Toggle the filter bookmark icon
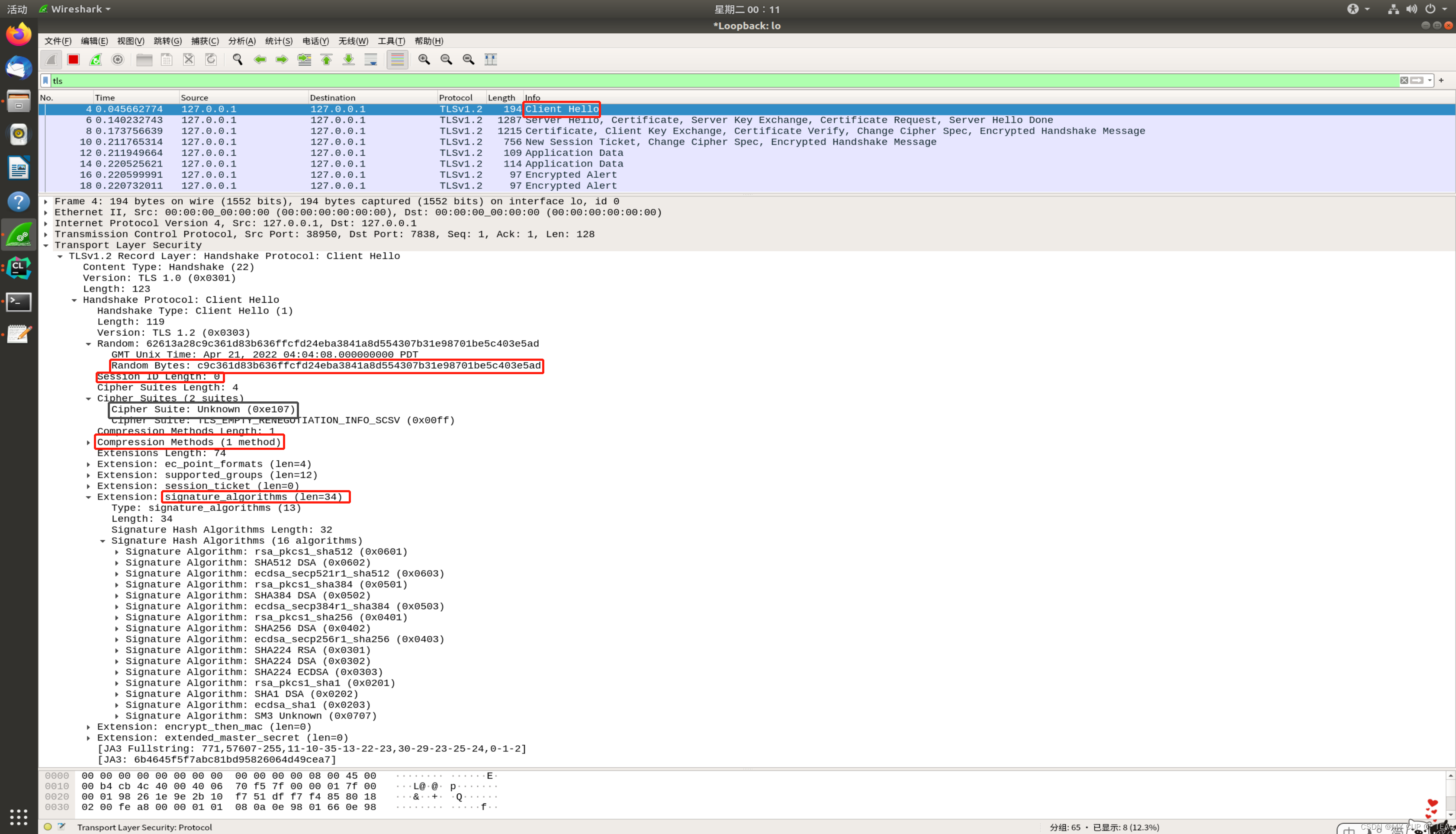Screen dimensions: 1456x834 tap(46, 81)
